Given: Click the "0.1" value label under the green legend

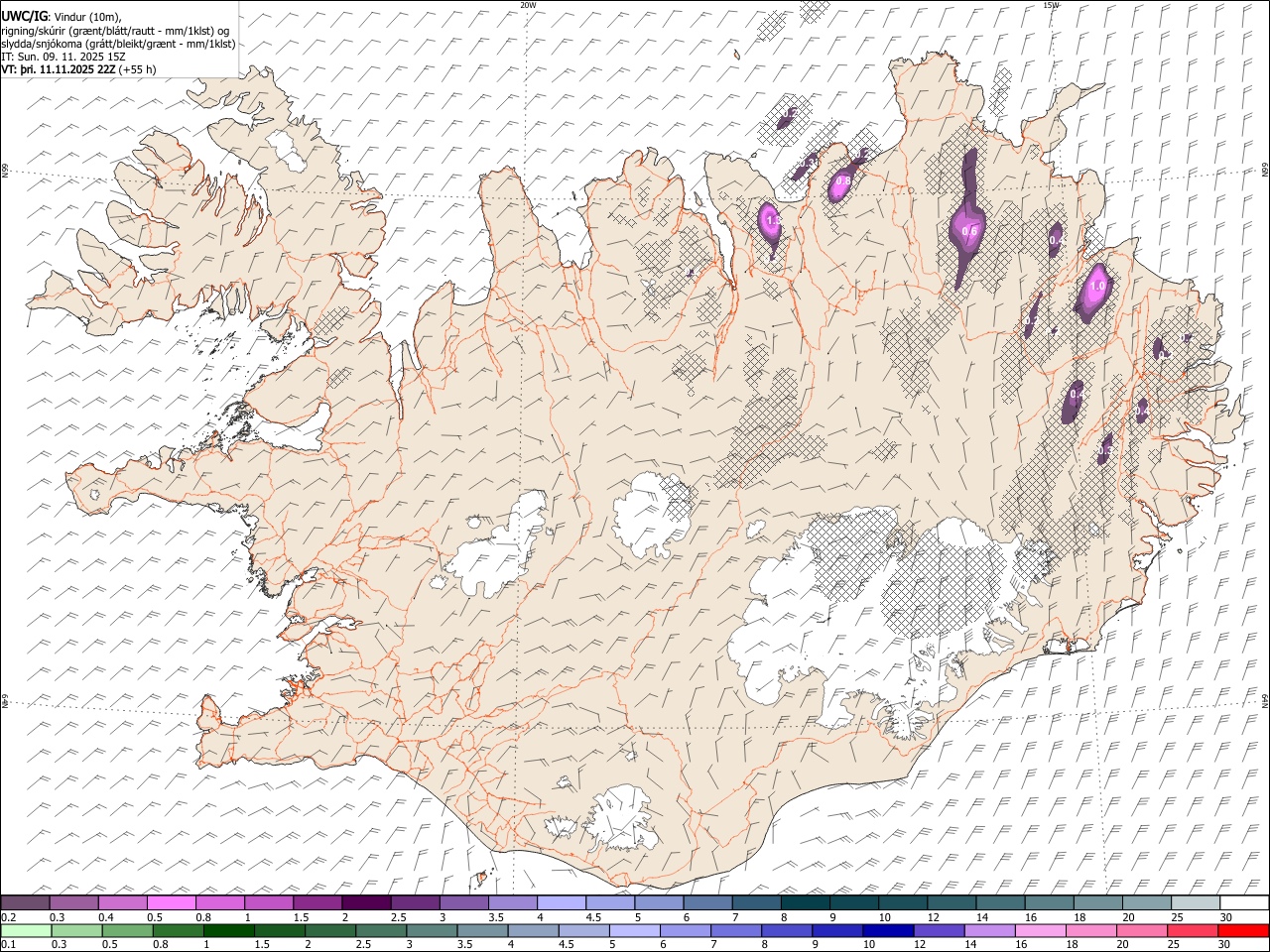Looking at the screenshot, I should [9, 945].
